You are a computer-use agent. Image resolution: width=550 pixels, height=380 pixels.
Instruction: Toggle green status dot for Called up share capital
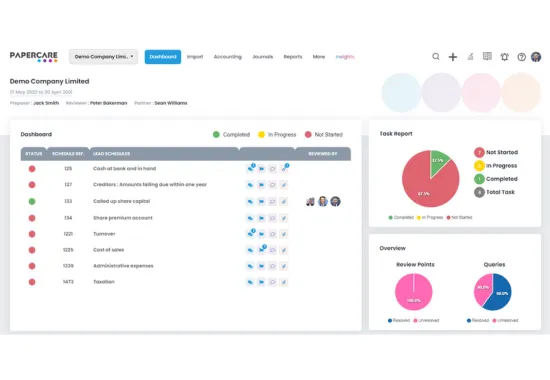32,201
